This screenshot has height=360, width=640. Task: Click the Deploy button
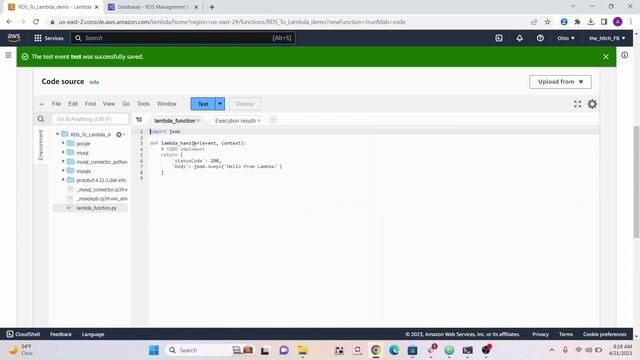coord(244,104)
